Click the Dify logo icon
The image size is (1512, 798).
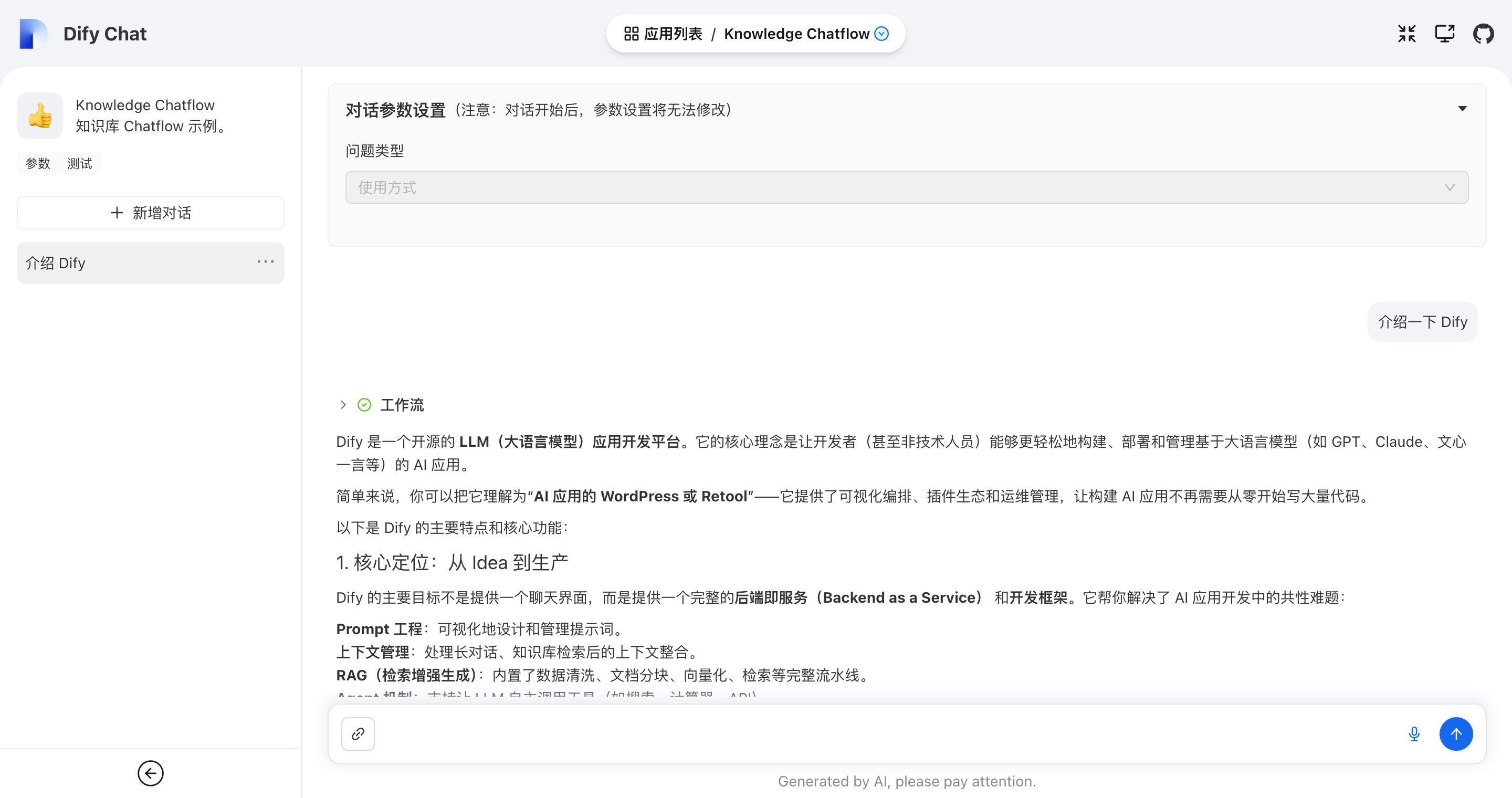(33, 34)
